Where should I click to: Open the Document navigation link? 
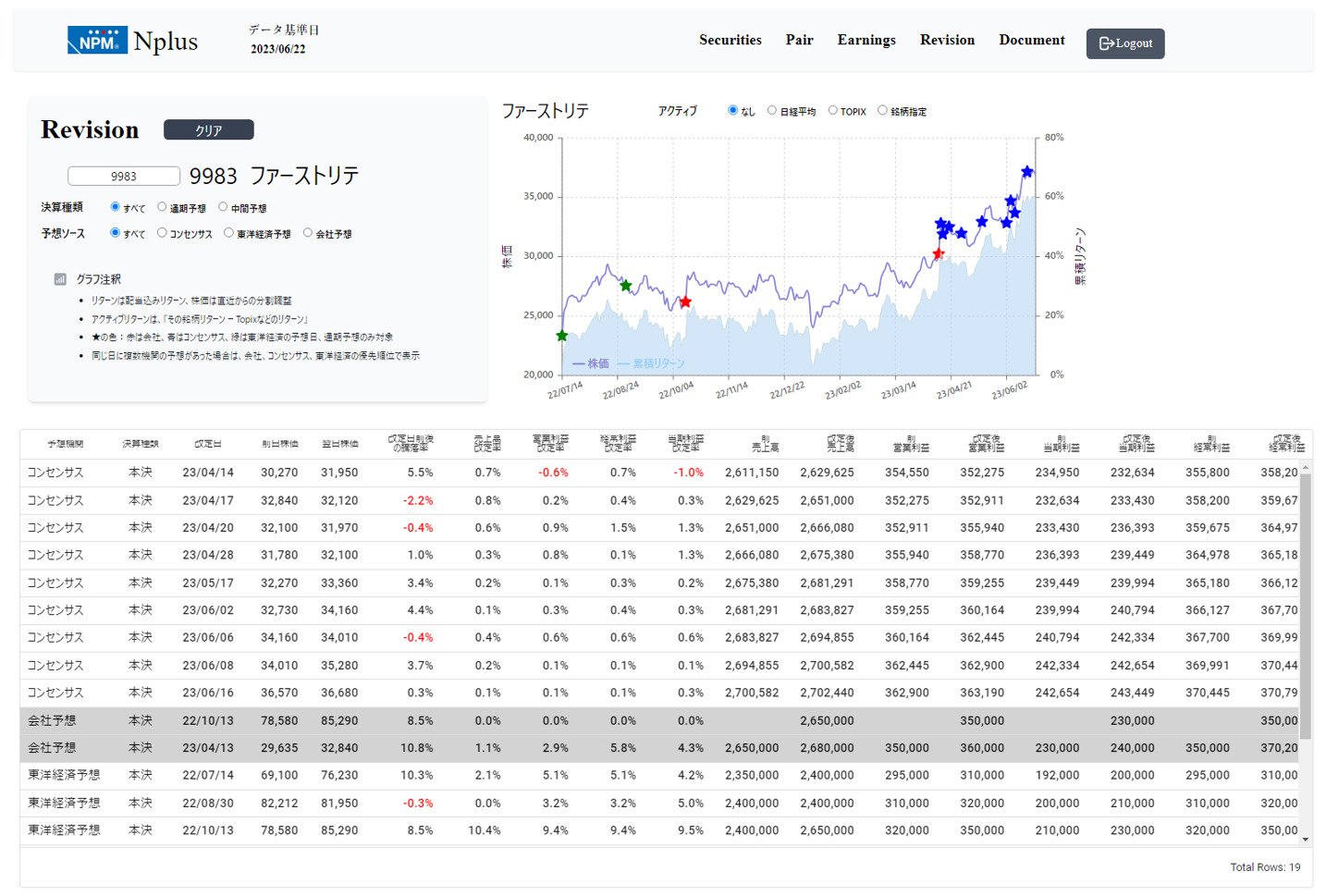coord(1031,40)
